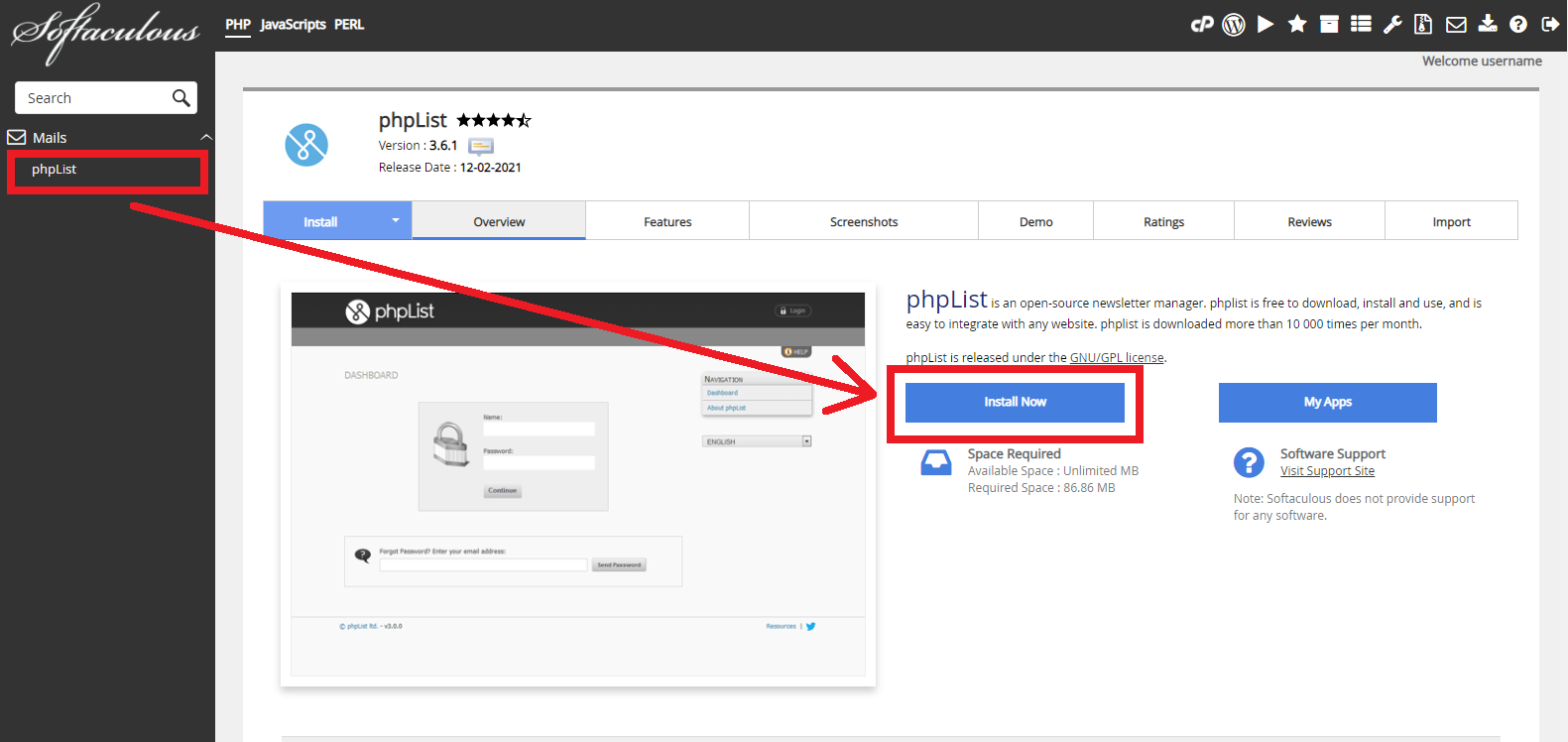This screenshot has width=1568, height=742.
Task: Click the Required Space 86.86 MB text
Action: click(1041, 488)
